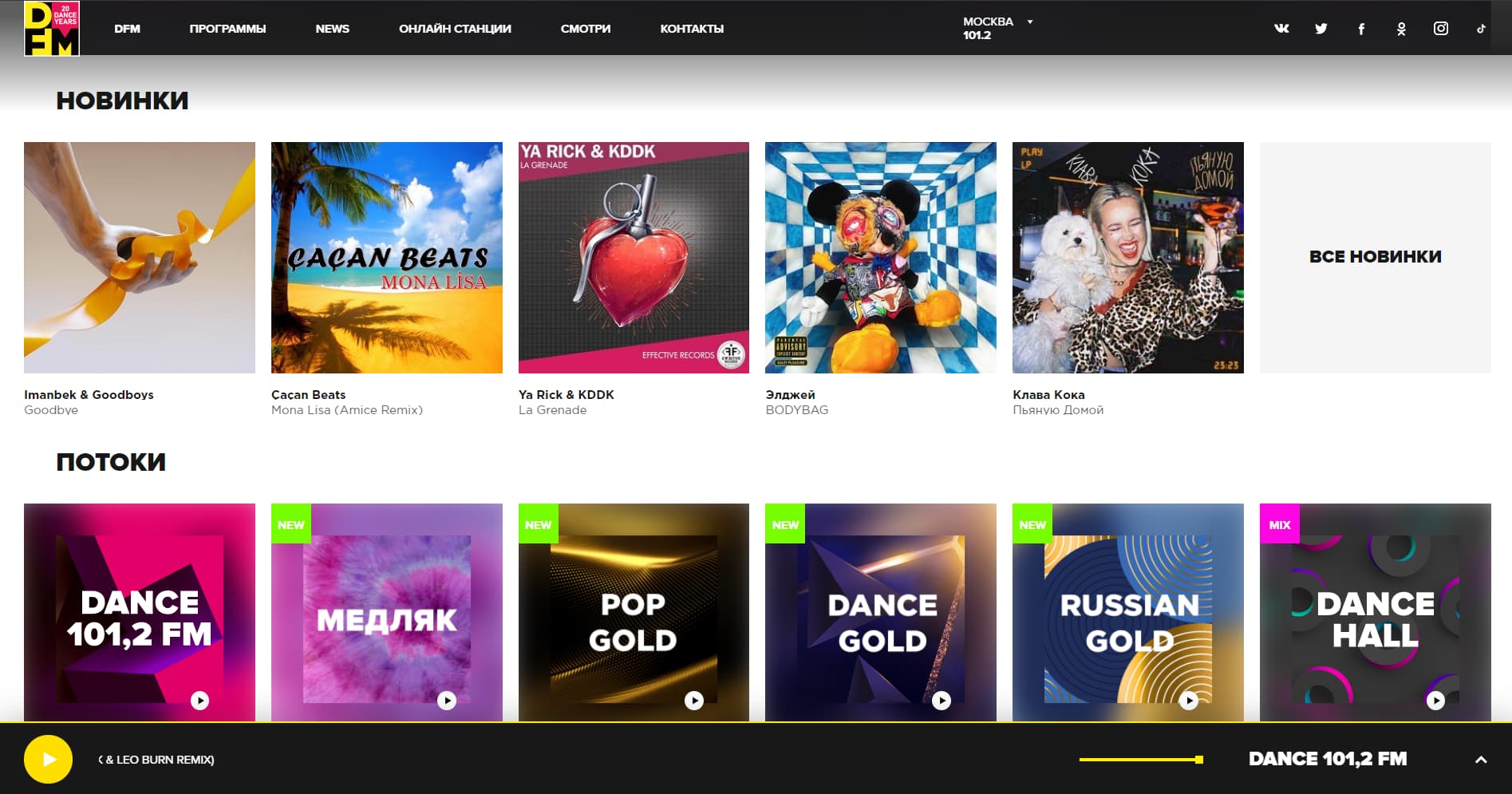This screenshot has width=1512, height=794.
Task: Open the Odnoklassniki social icon
Action: (x=1401, y=29)
